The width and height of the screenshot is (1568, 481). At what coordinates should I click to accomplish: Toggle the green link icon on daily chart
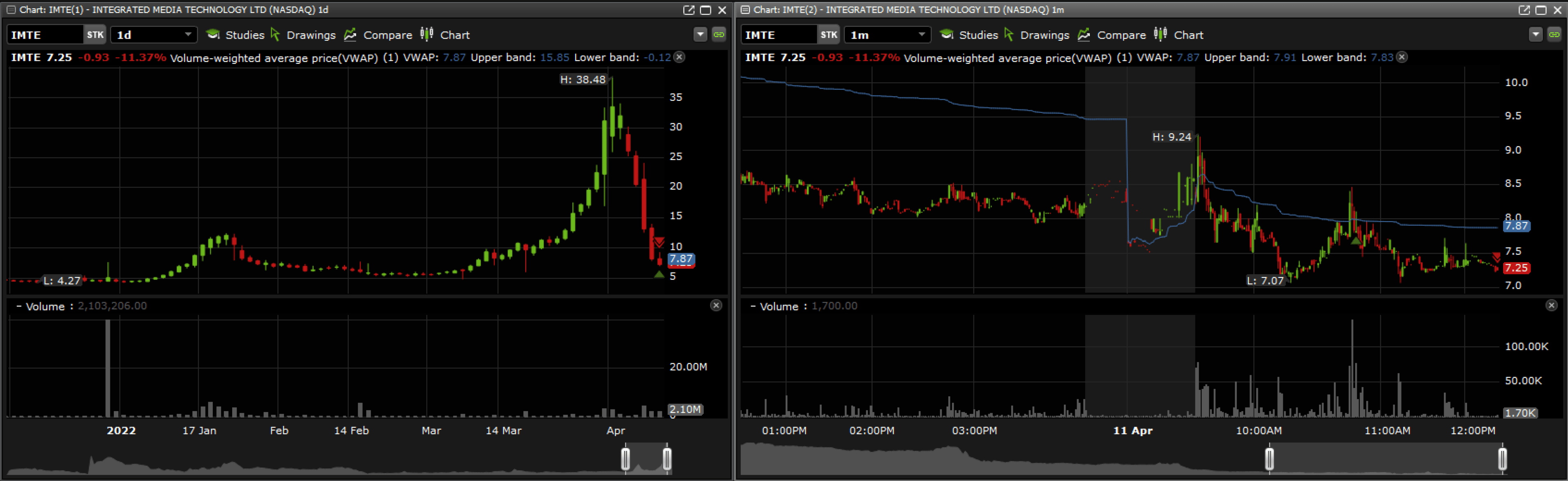point(719,35)
